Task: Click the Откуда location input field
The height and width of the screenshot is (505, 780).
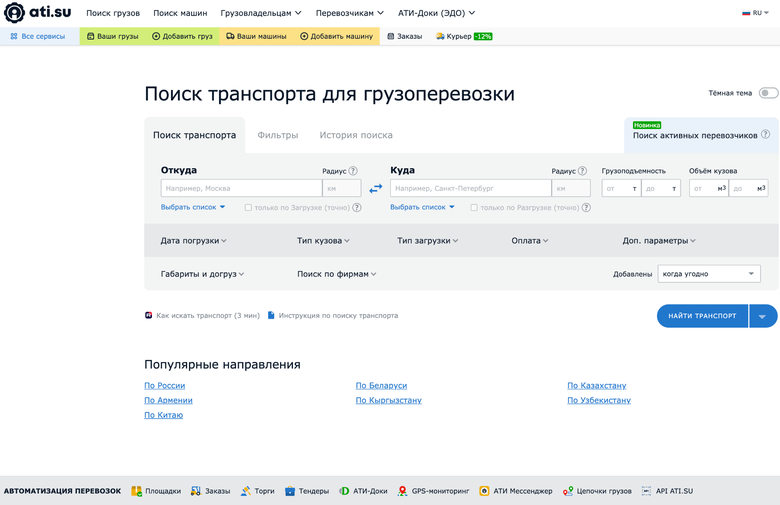Action: pyautogui.click(x=240, y=188)
